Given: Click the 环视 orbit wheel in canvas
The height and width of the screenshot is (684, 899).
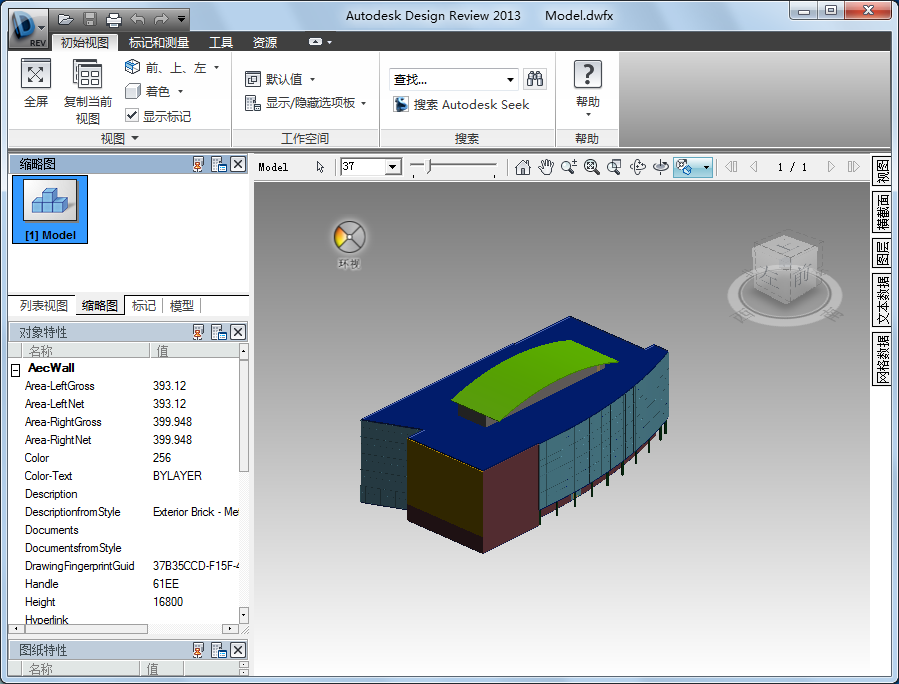Looking at the screenshot, I should (x=349, y=237).
